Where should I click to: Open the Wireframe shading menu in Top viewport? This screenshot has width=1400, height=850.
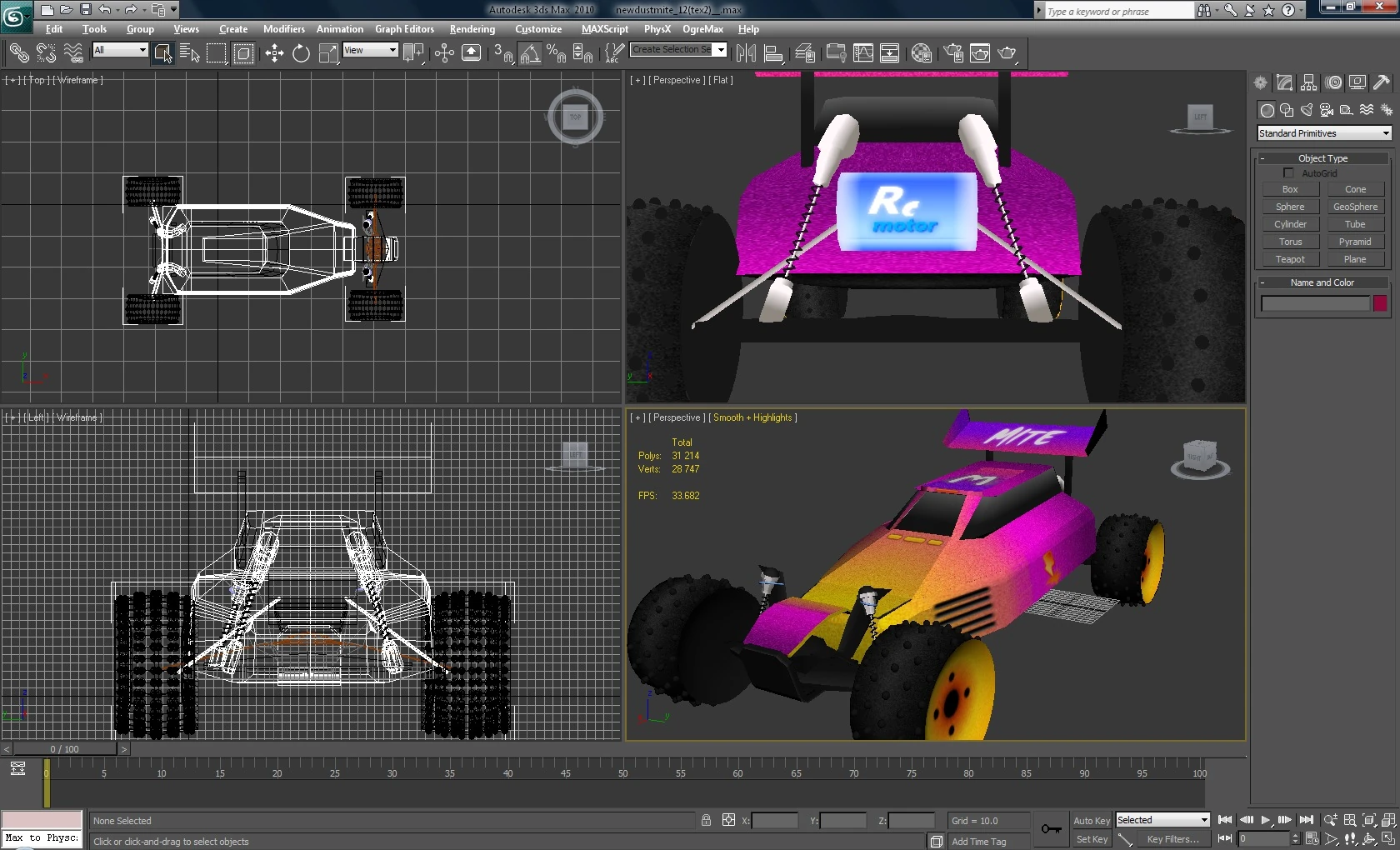pos(79,80)
